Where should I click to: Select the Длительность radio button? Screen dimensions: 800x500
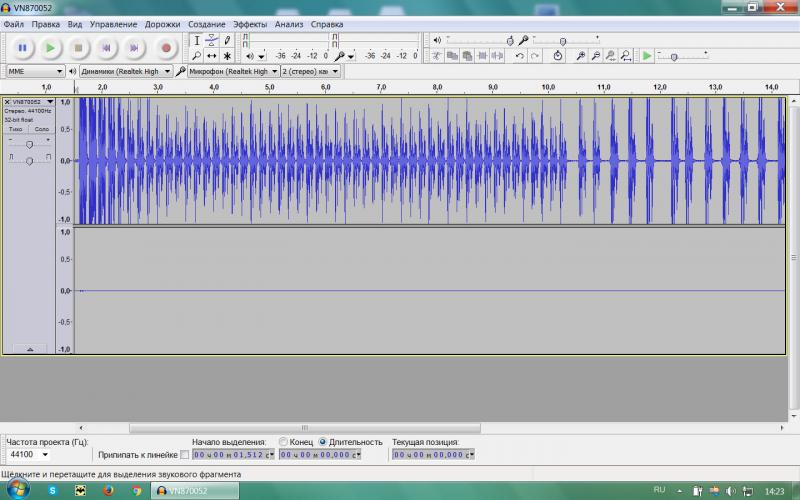(322, 442)
